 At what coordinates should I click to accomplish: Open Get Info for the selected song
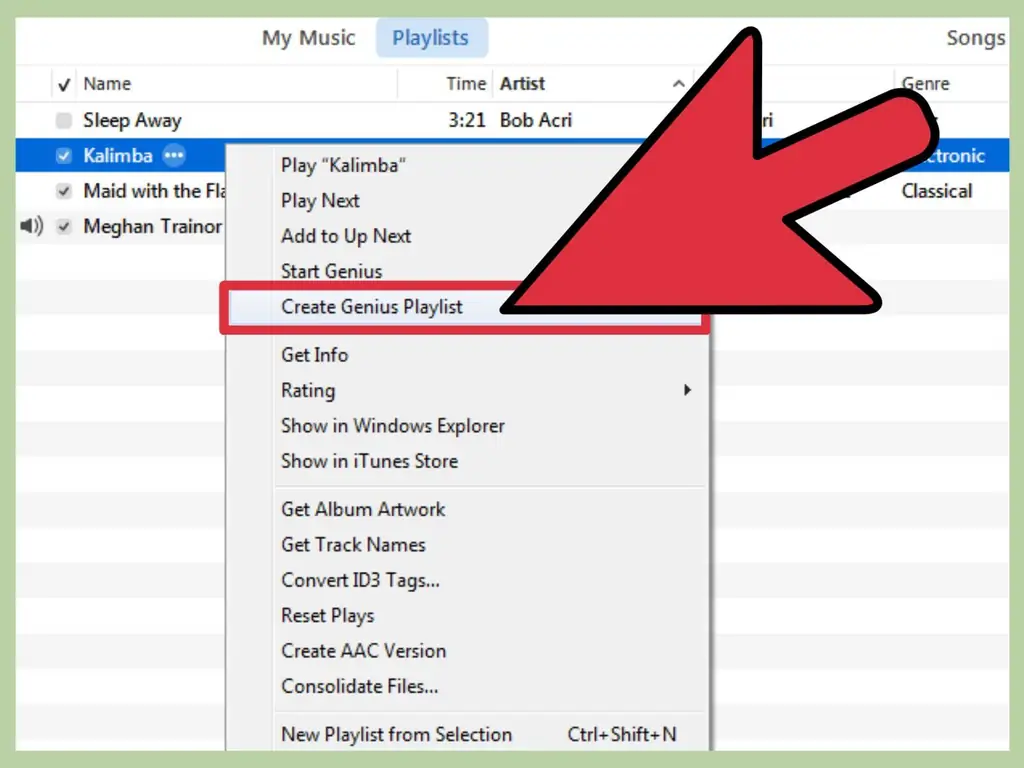tap(314, 355)
